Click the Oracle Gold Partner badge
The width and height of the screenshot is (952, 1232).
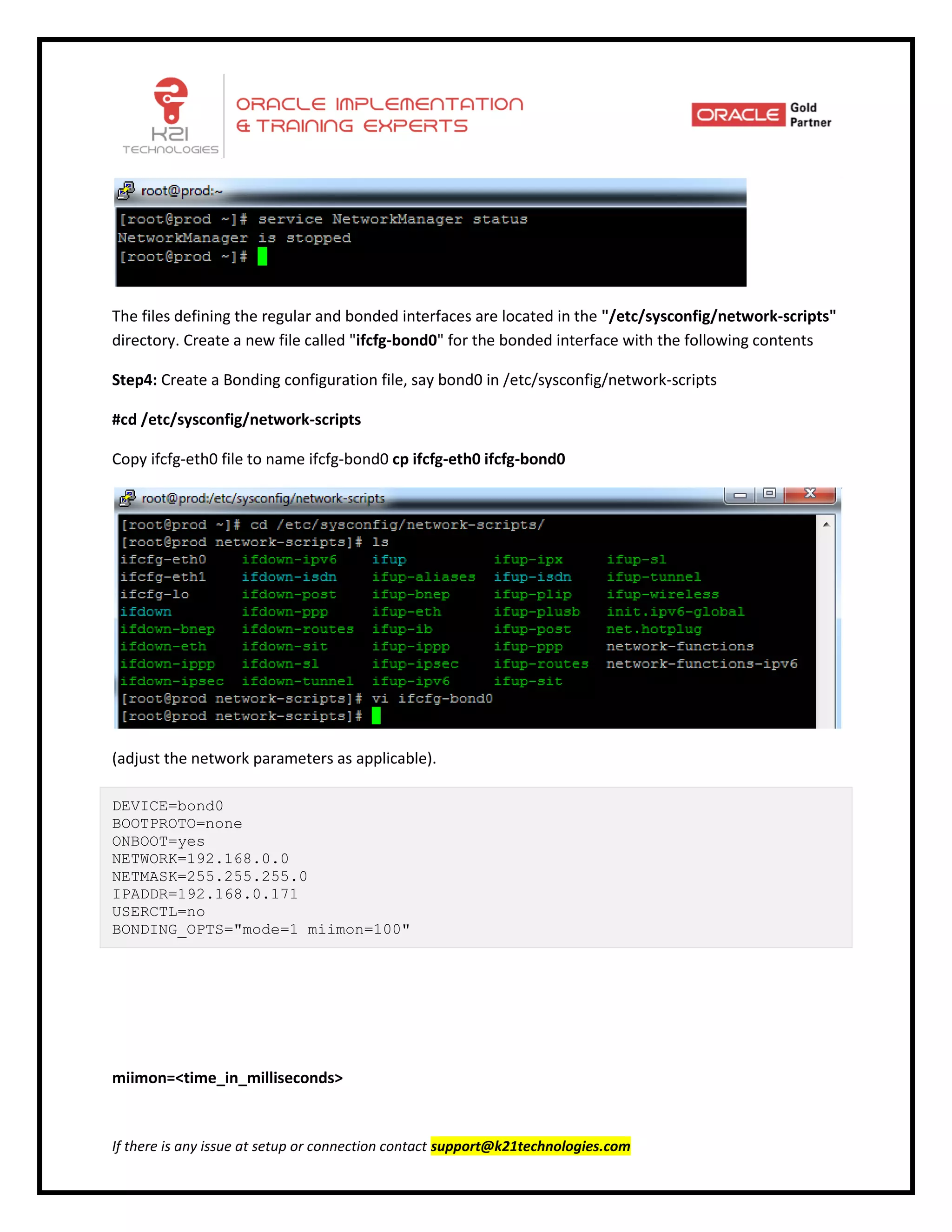tap(761, 115)
